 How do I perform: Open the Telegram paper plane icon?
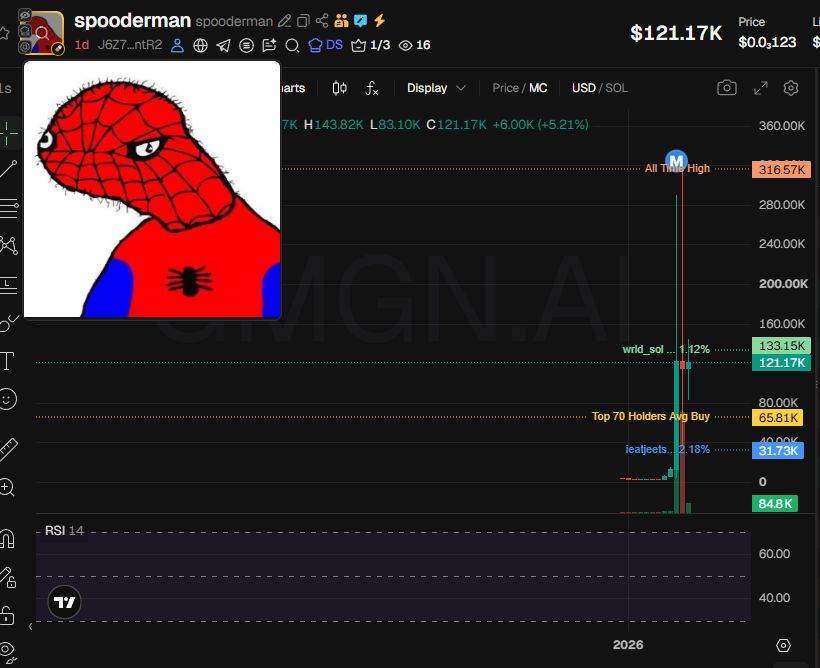click(223, 46)
